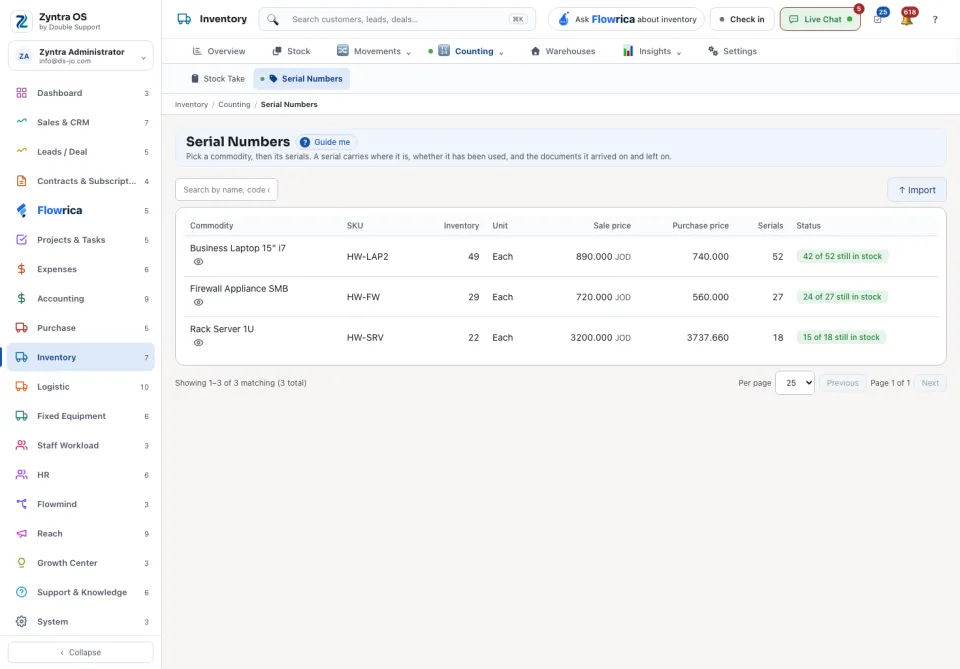
Task: Click the HR people icon in sidebar
Action: [21, 475]
